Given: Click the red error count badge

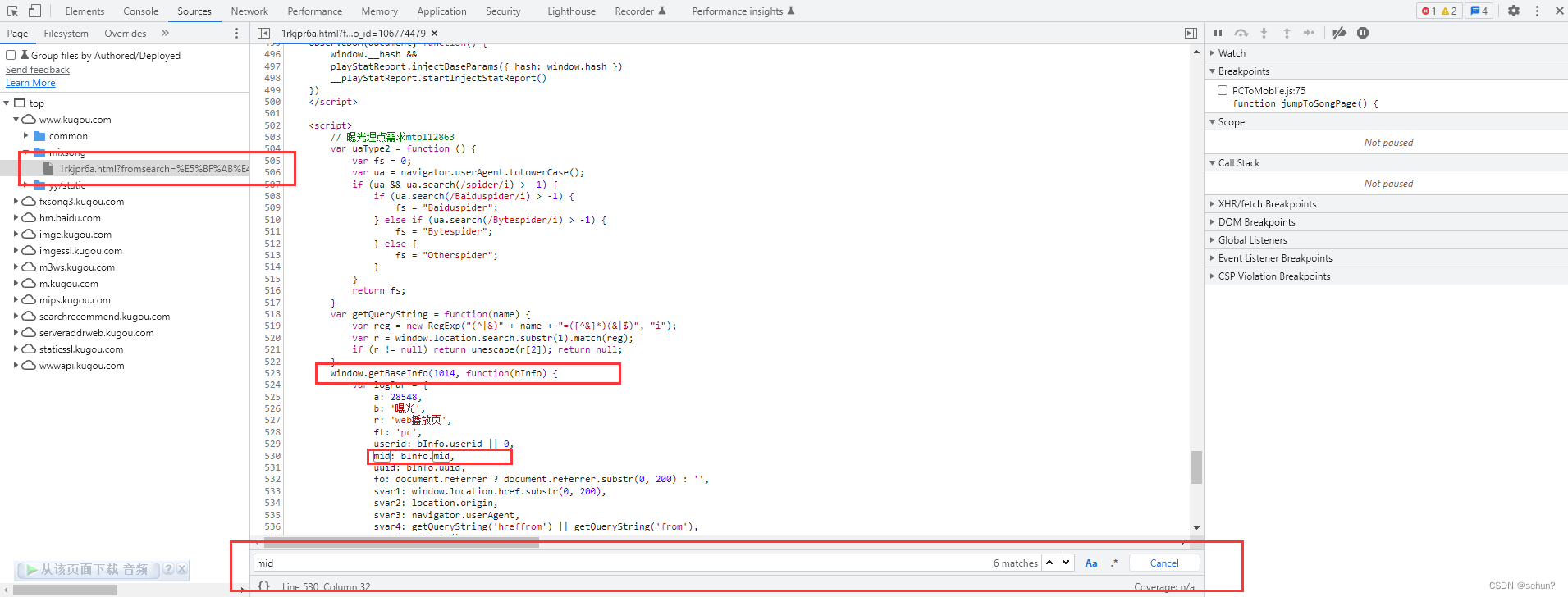Looking at the screenshot, I should coord(1429,11).
